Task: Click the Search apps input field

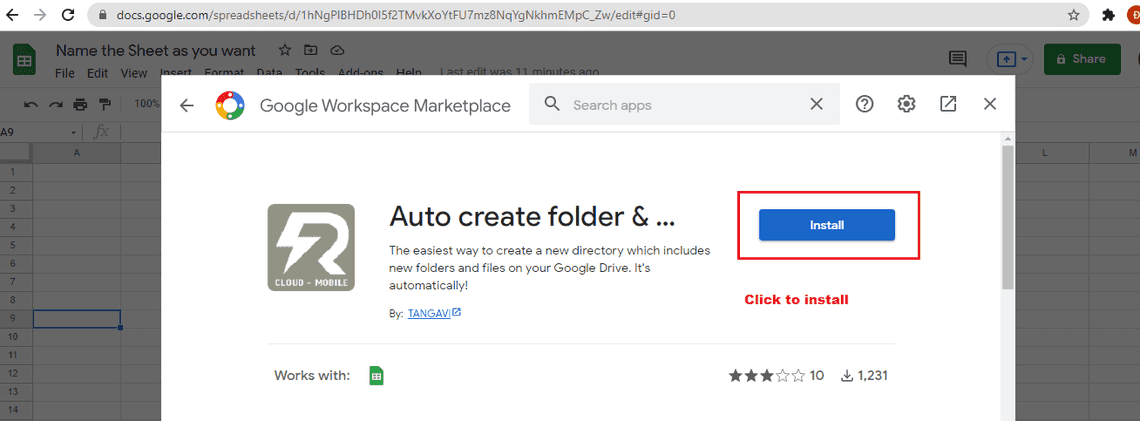Action: (x=680, y=105)
